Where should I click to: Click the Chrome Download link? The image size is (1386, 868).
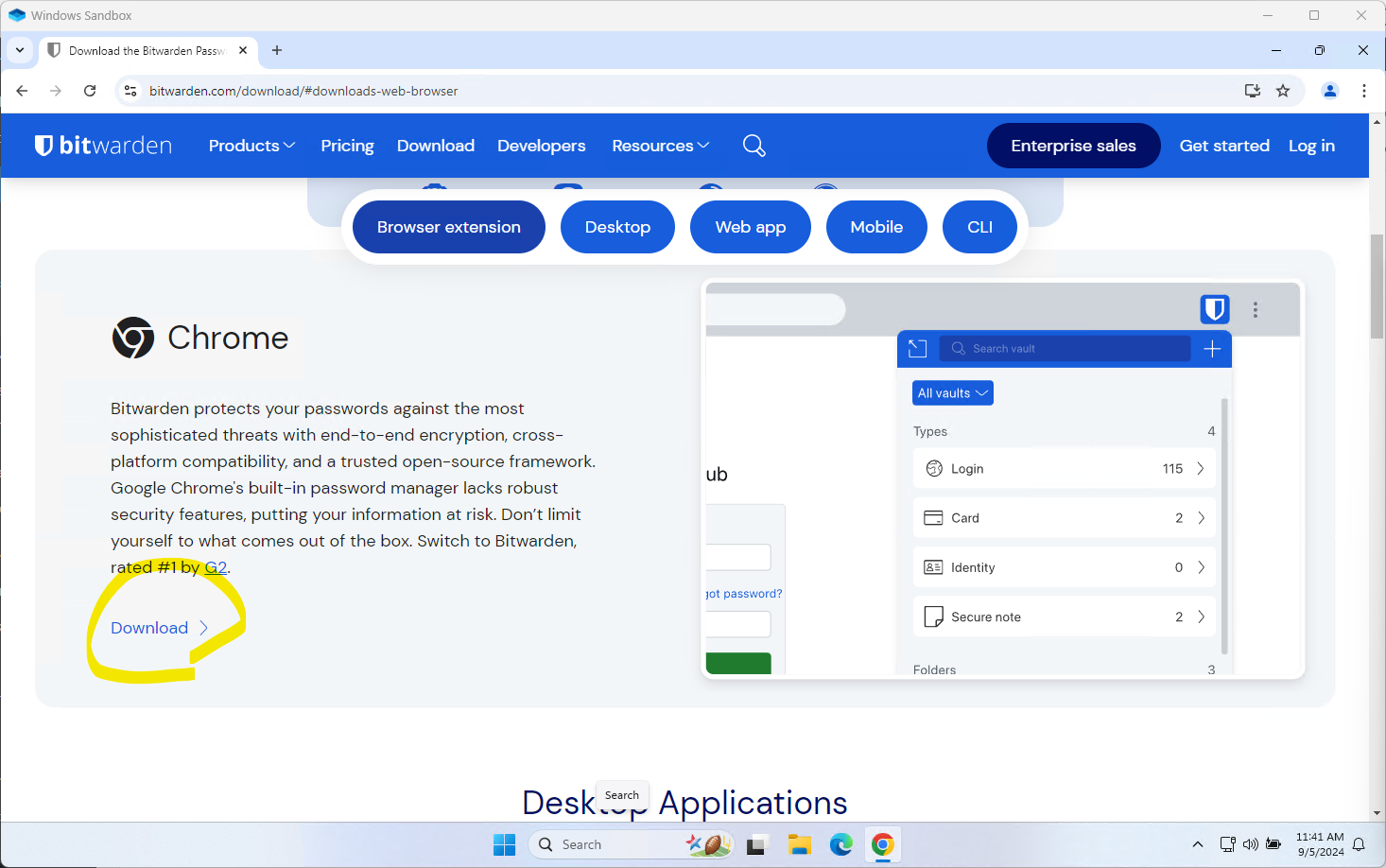pyautogui.click(x=159, y=628)
